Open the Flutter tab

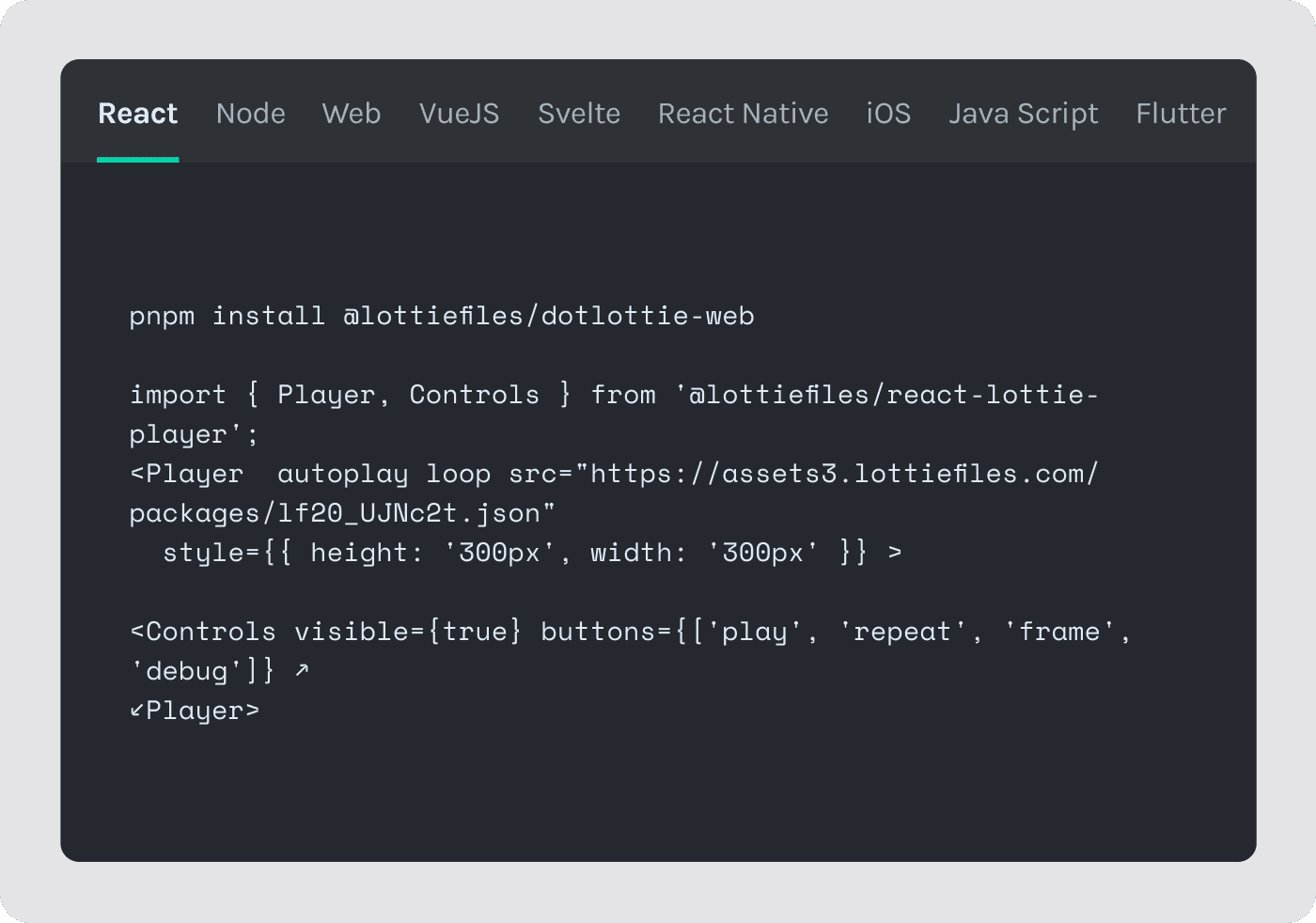click(1181, 114)
